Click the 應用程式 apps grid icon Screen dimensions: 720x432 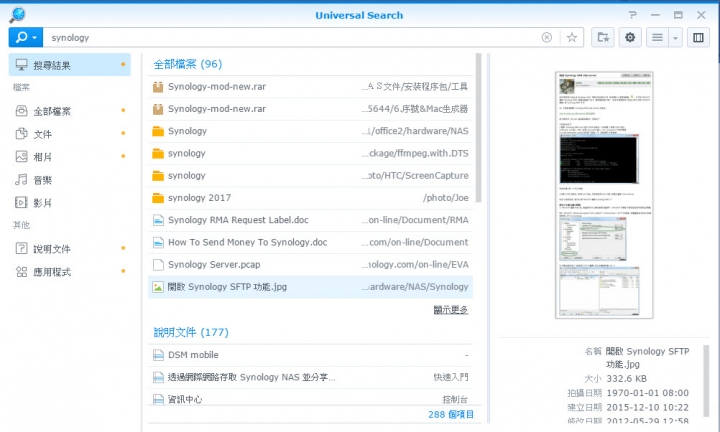tap(21, 271)
